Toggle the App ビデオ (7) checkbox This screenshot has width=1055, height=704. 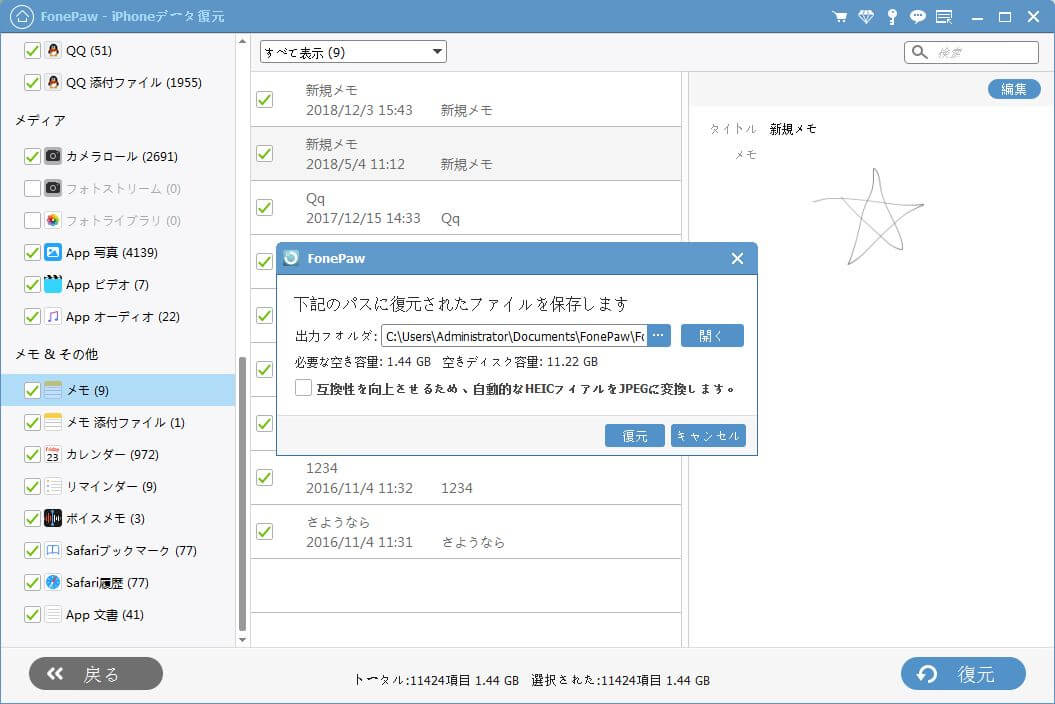(32, 284)
